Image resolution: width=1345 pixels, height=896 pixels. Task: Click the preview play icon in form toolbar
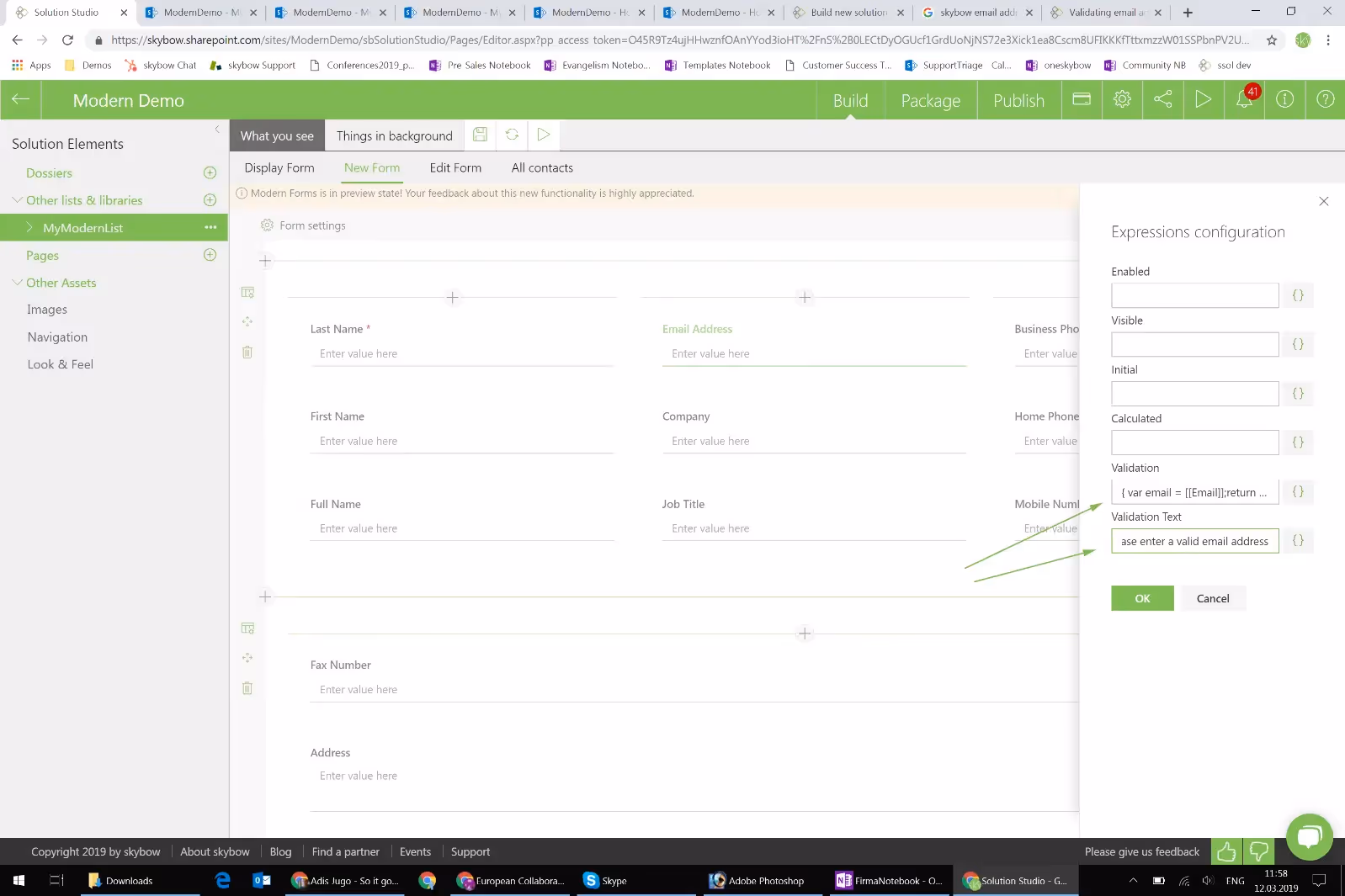(x=544, y=135)
